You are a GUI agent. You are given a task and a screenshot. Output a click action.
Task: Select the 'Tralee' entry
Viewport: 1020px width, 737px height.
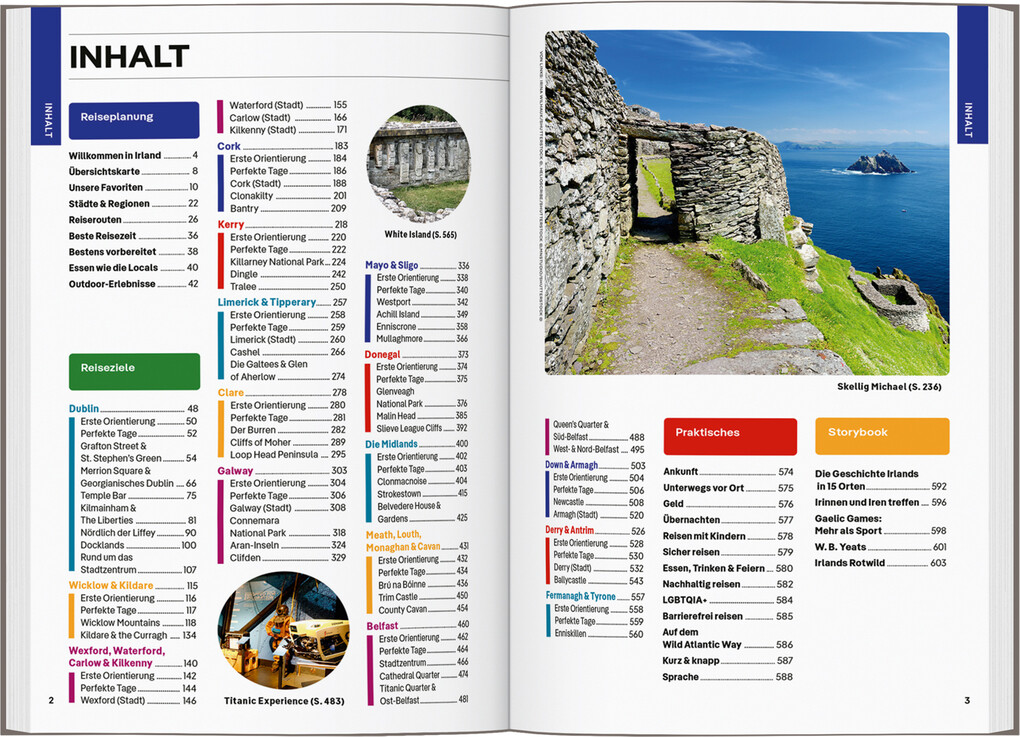pyautogui.click(x=288, y=286)
